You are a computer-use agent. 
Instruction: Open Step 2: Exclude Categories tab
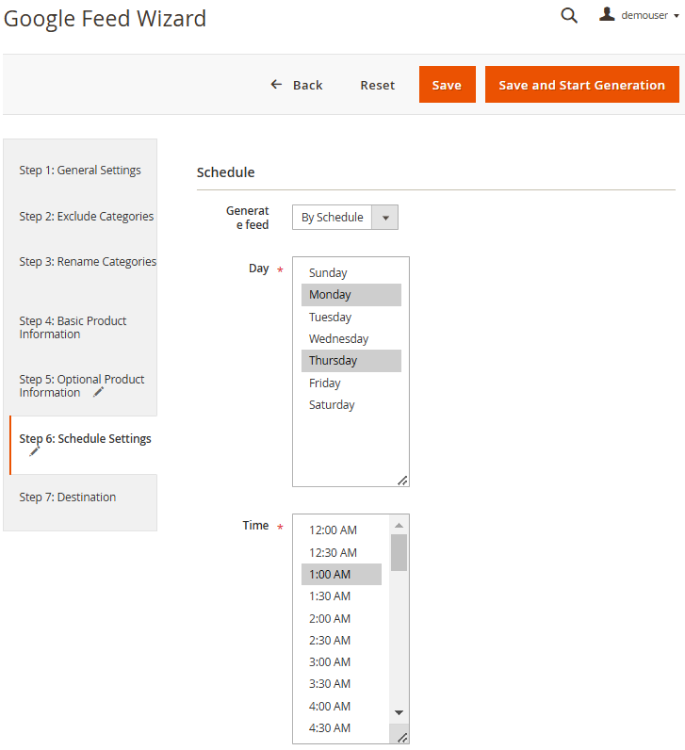(x=86, y=217)
